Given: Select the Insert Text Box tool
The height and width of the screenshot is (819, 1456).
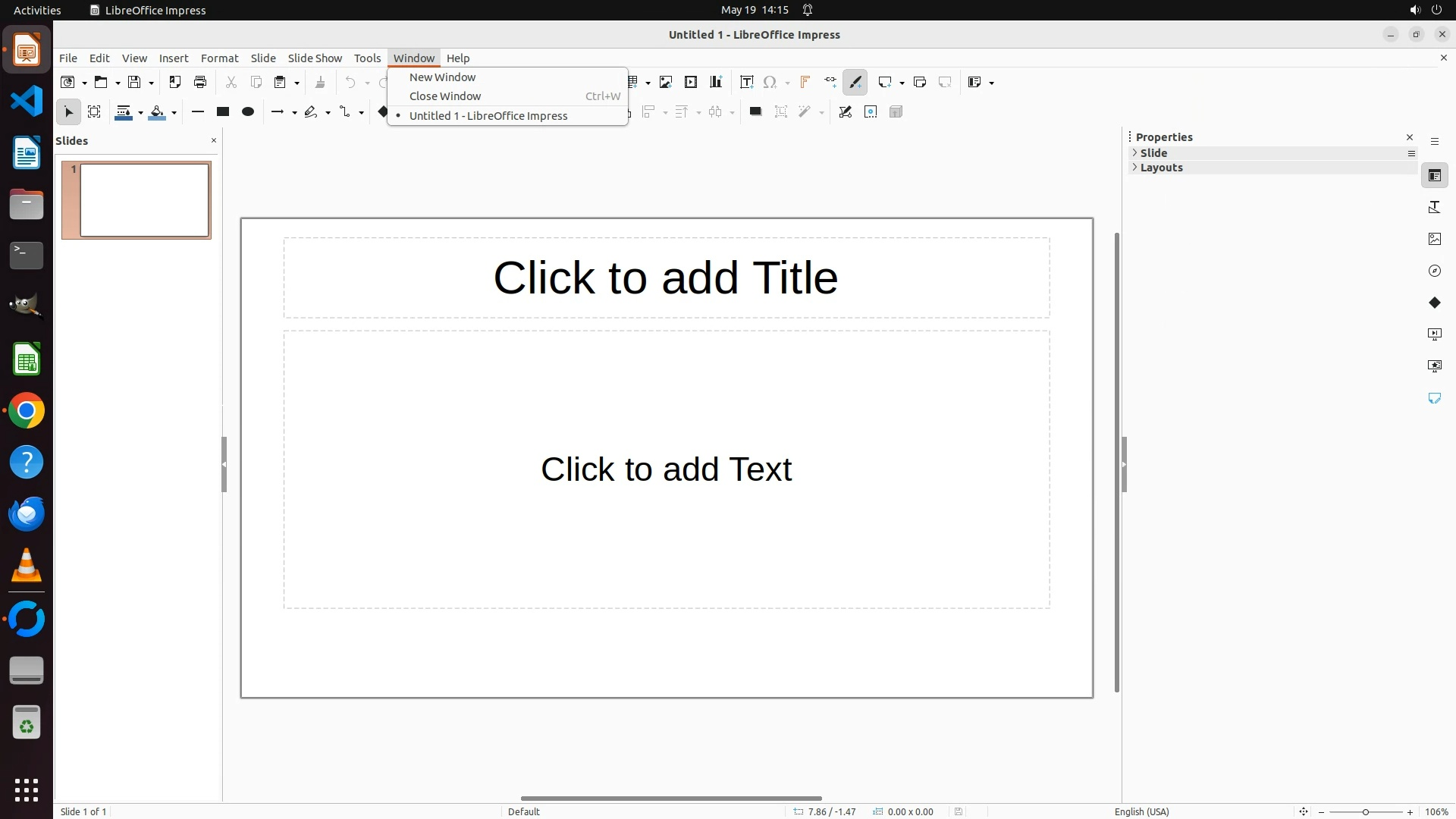Looking at the screenshot, I should [746, 82].
